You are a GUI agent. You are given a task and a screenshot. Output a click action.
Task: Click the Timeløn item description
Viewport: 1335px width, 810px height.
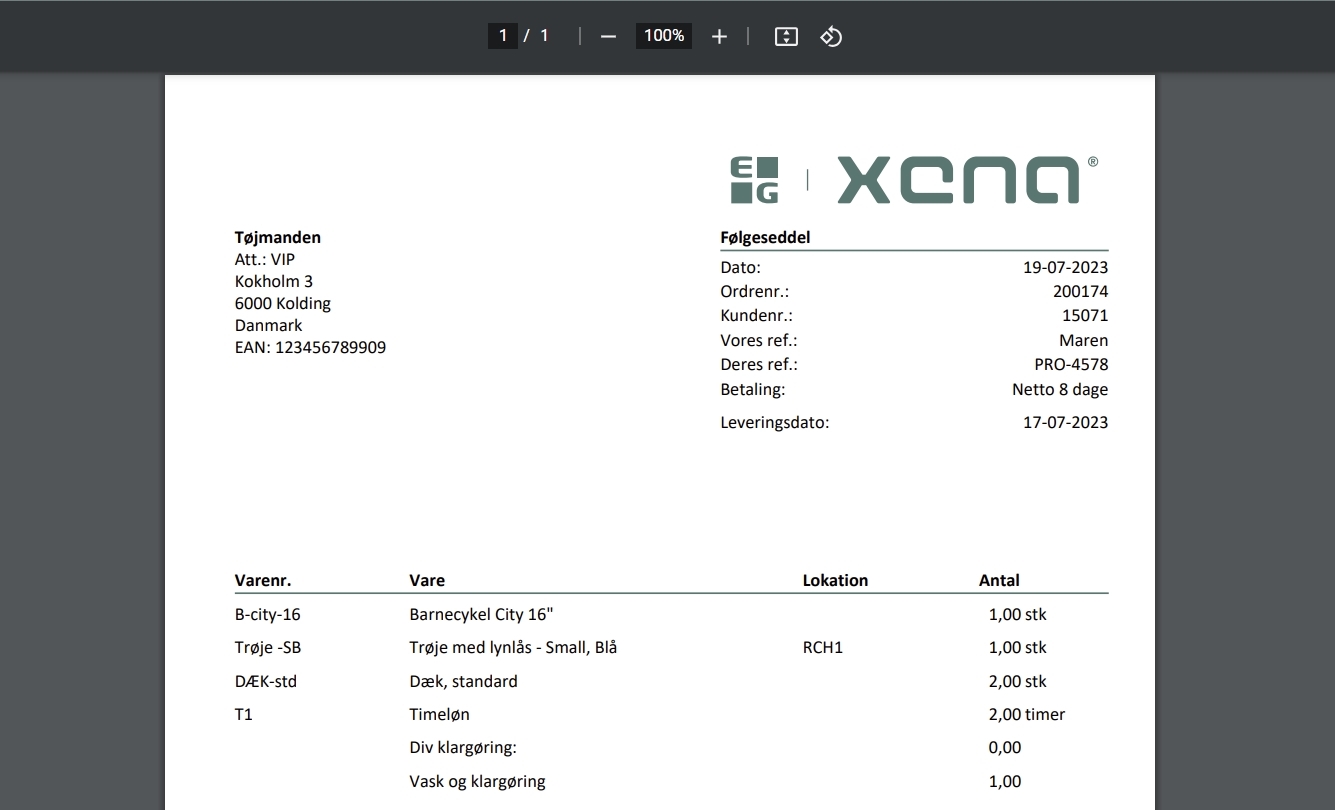[439, 715]
